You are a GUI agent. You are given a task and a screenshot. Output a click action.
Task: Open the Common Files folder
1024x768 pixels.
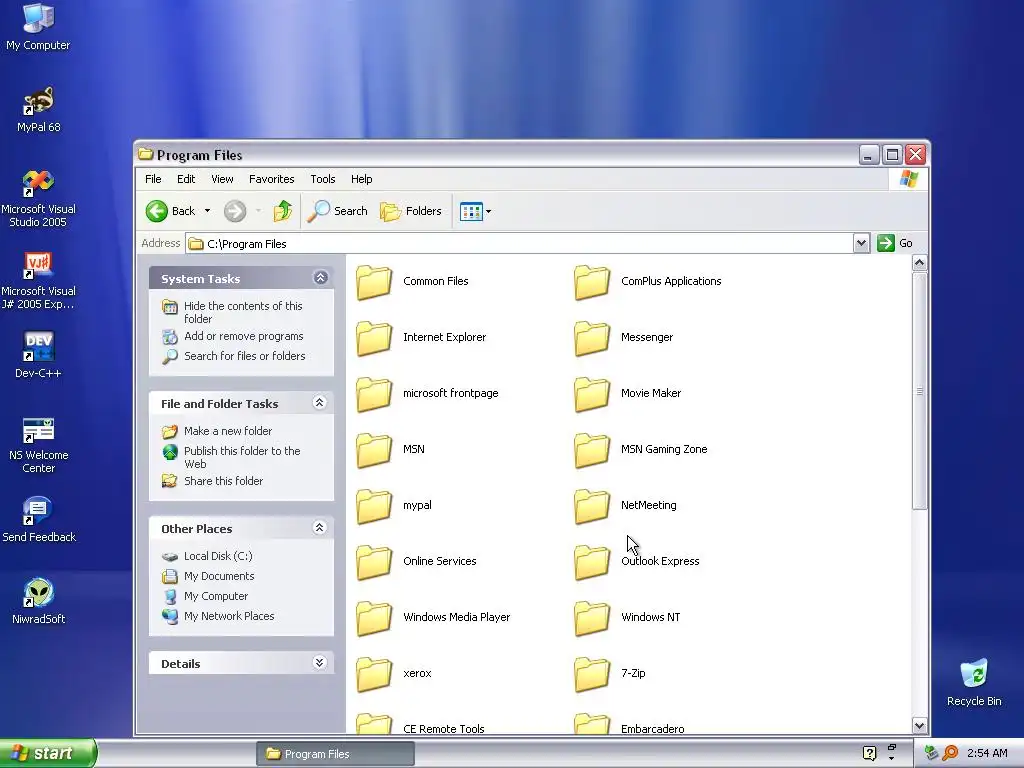413,281
